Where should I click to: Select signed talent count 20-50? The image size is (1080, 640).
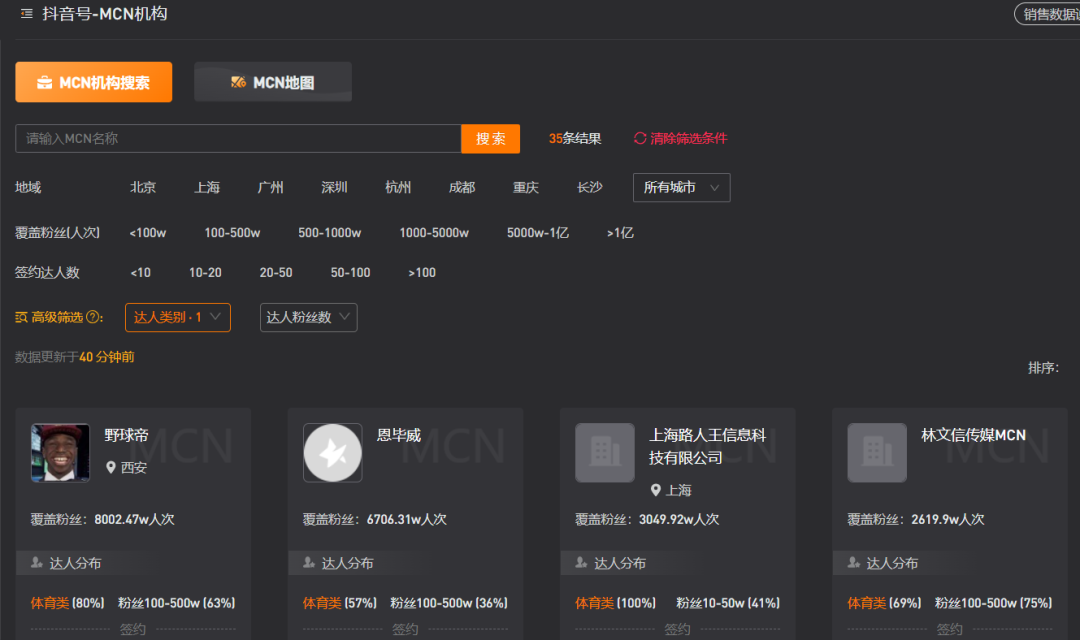click(x=276, y=273)
